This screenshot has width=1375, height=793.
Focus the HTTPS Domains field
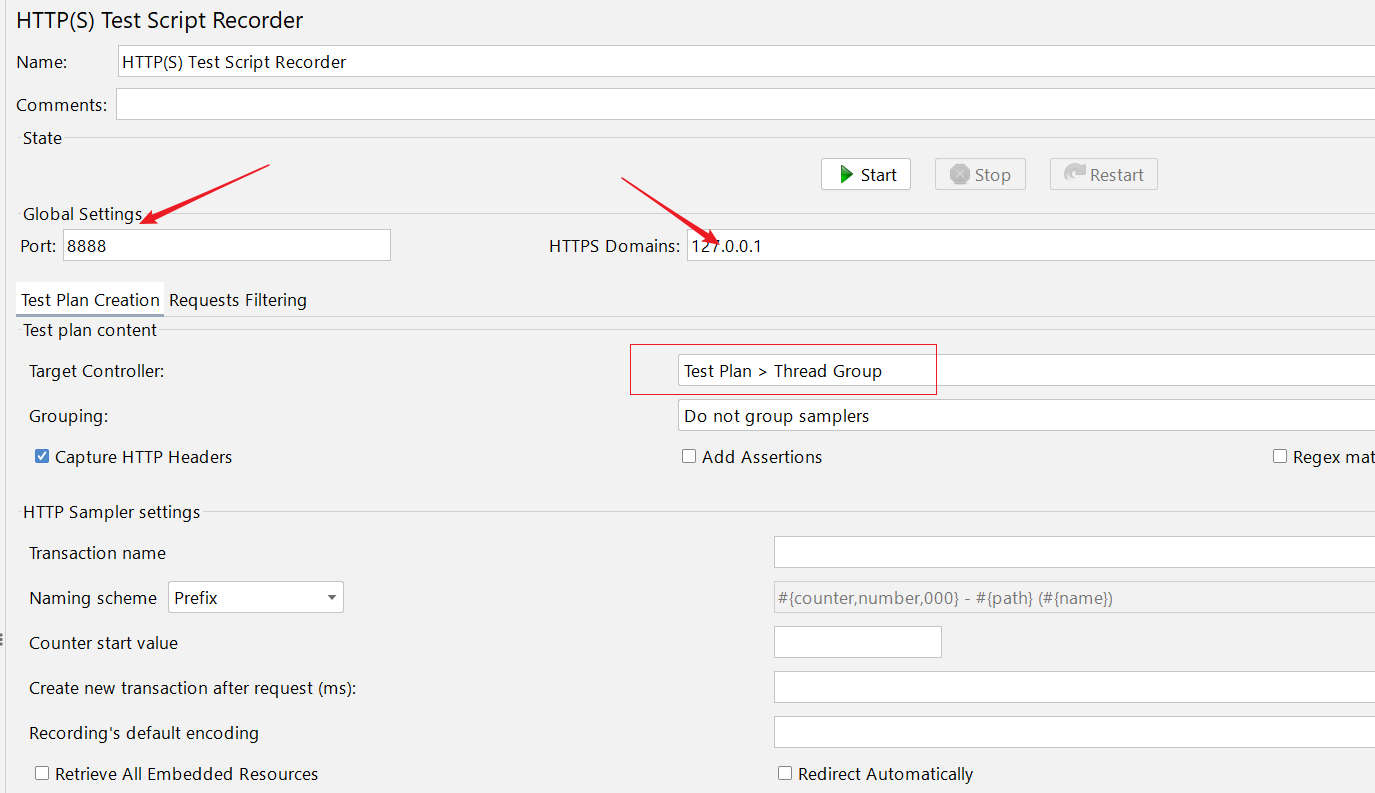(x=1030, y=246)
